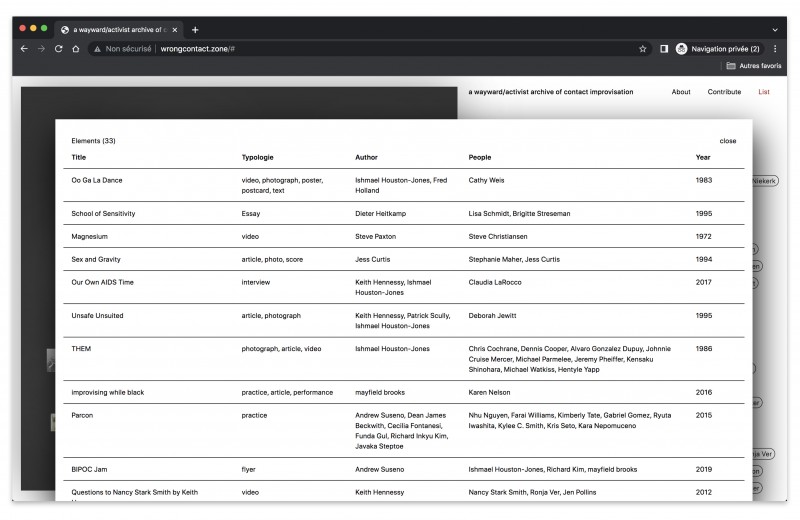This screenshot has height=520, width=800.
Task: Expand the tab search chevron
Action: (775, 29)
